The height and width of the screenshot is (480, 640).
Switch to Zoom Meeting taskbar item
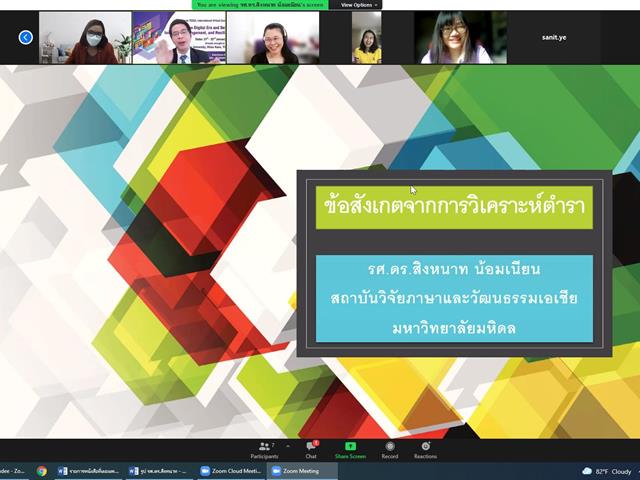tap(302, 471)
